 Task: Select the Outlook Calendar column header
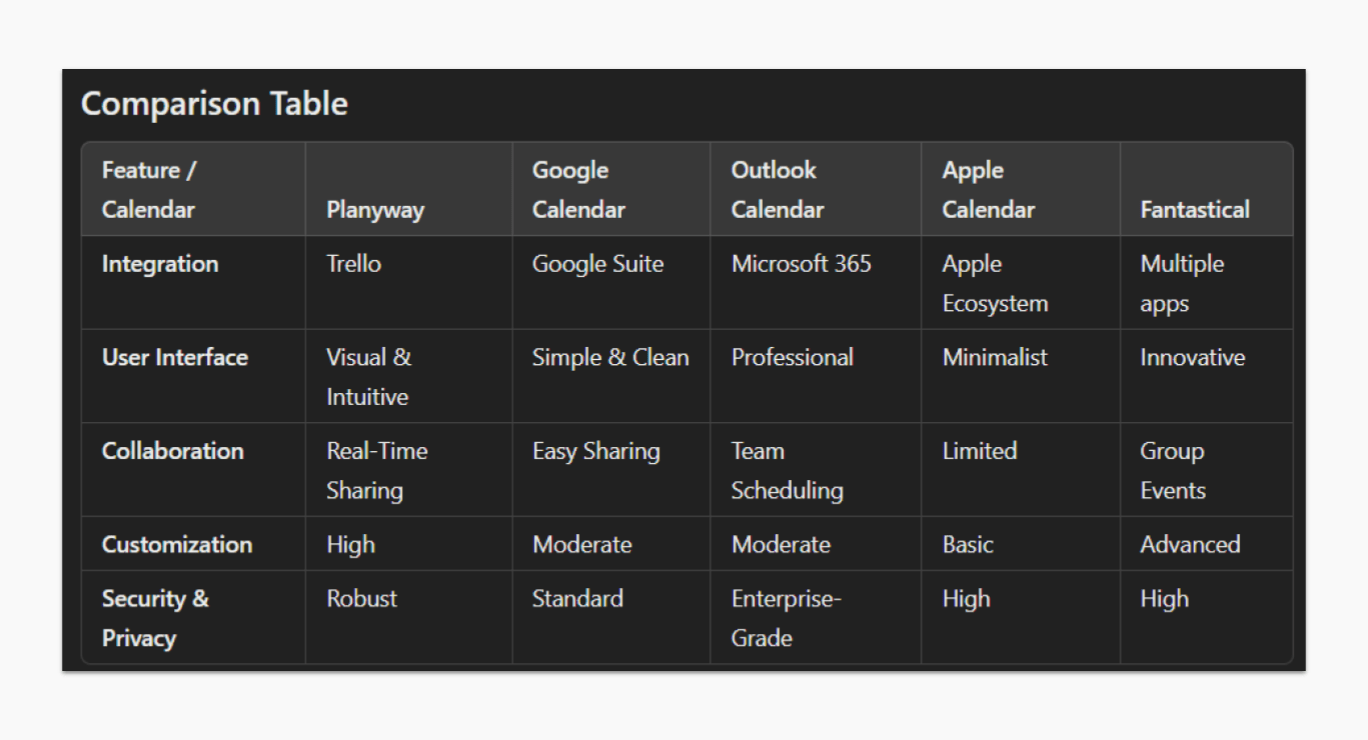pos(777,190)
